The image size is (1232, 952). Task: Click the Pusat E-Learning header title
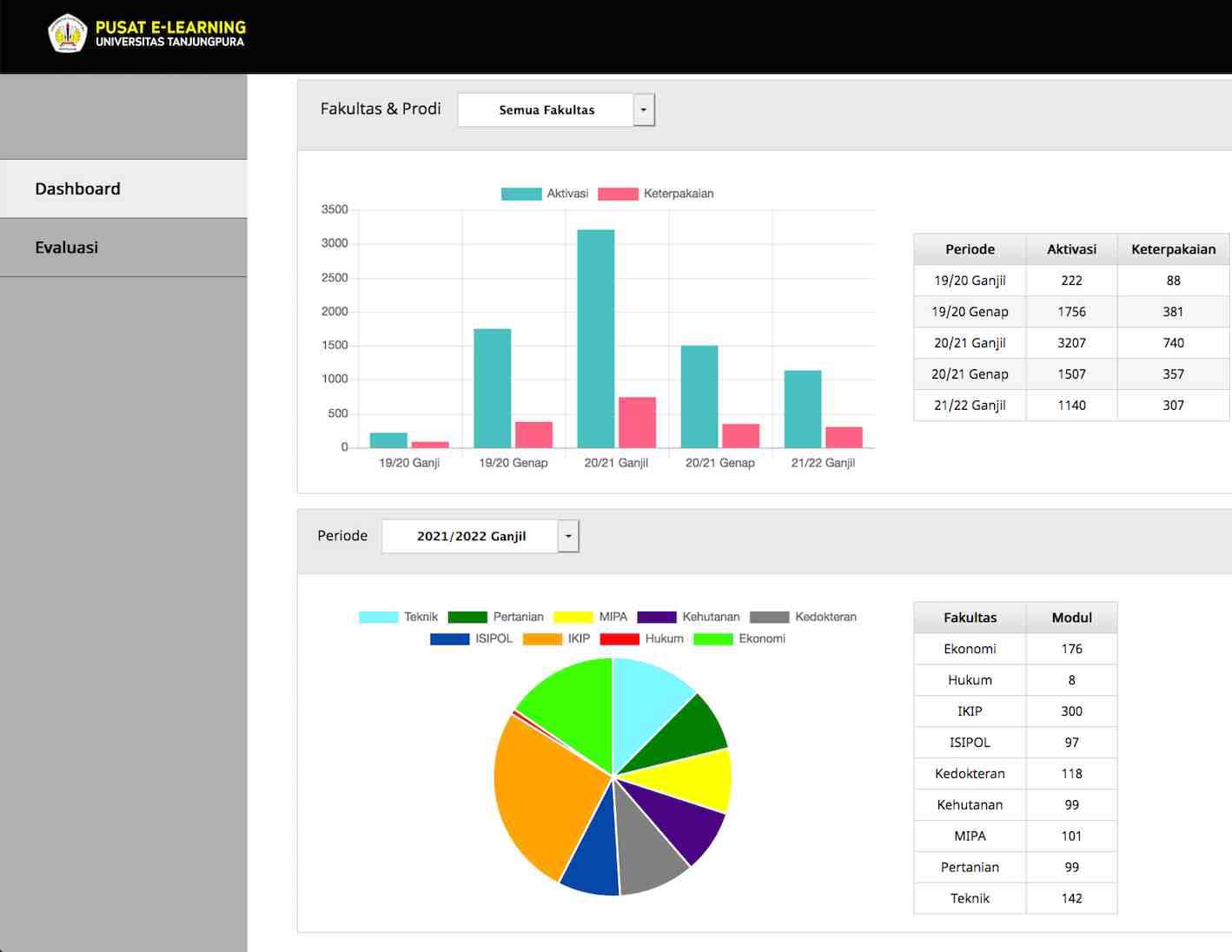170,28
